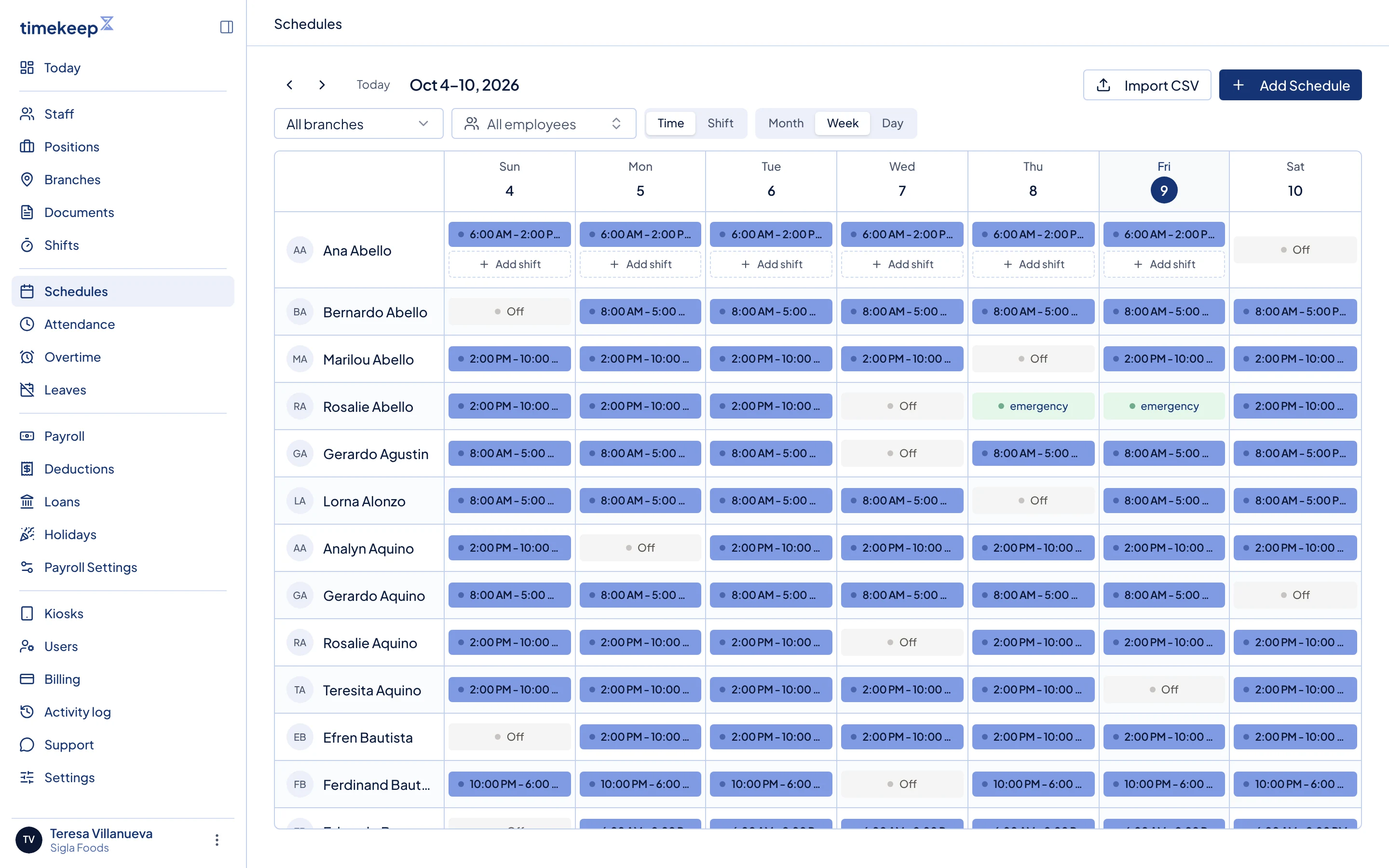This screenshot has height=868, width=1389.
Task: Click employee name Lorna Alonzo
Action: [364, 501]
